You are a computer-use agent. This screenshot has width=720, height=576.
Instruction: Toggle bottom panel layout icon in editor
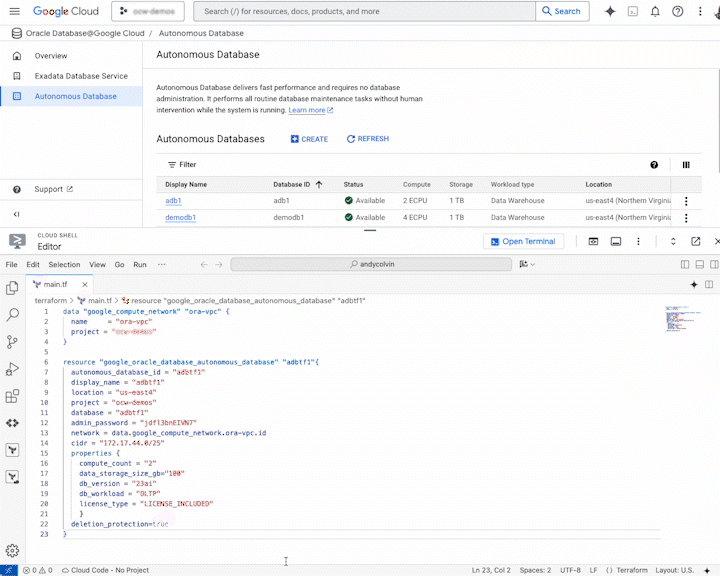coord(699,265)
